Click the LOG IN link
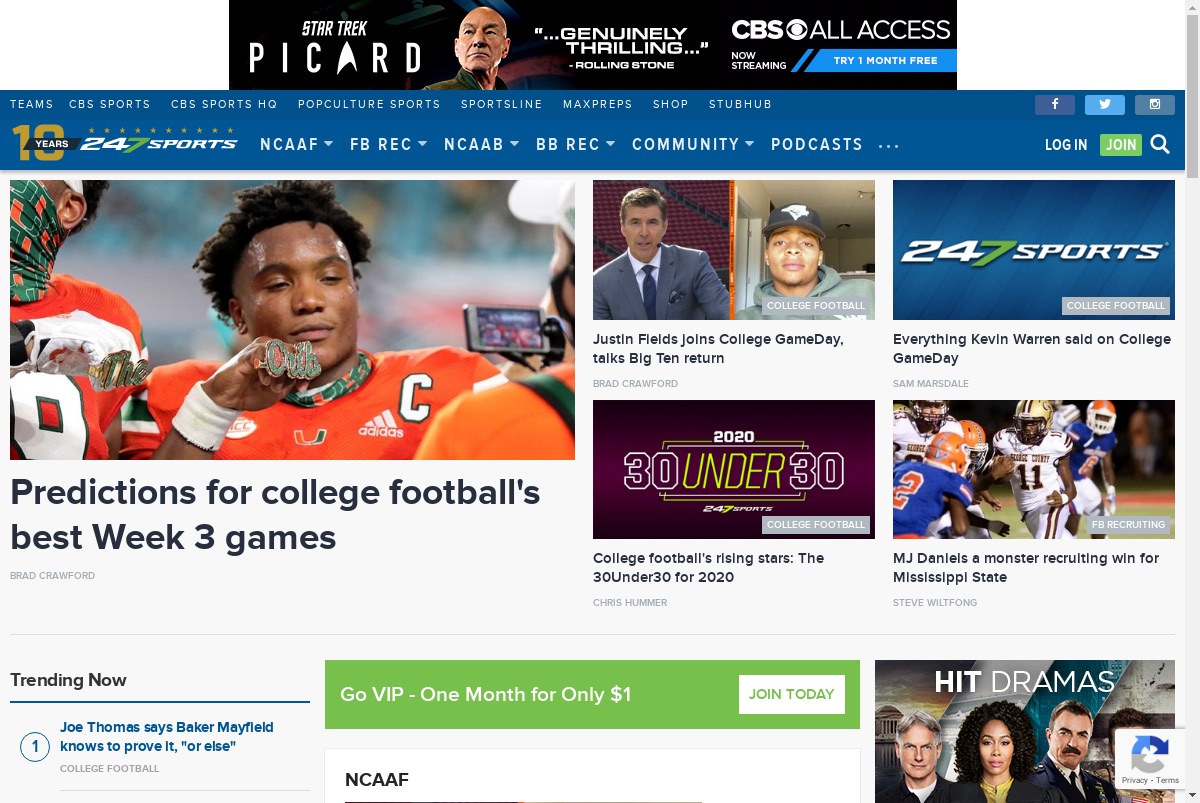This screenshot has width=1200, height=803. pos(1066,145)
